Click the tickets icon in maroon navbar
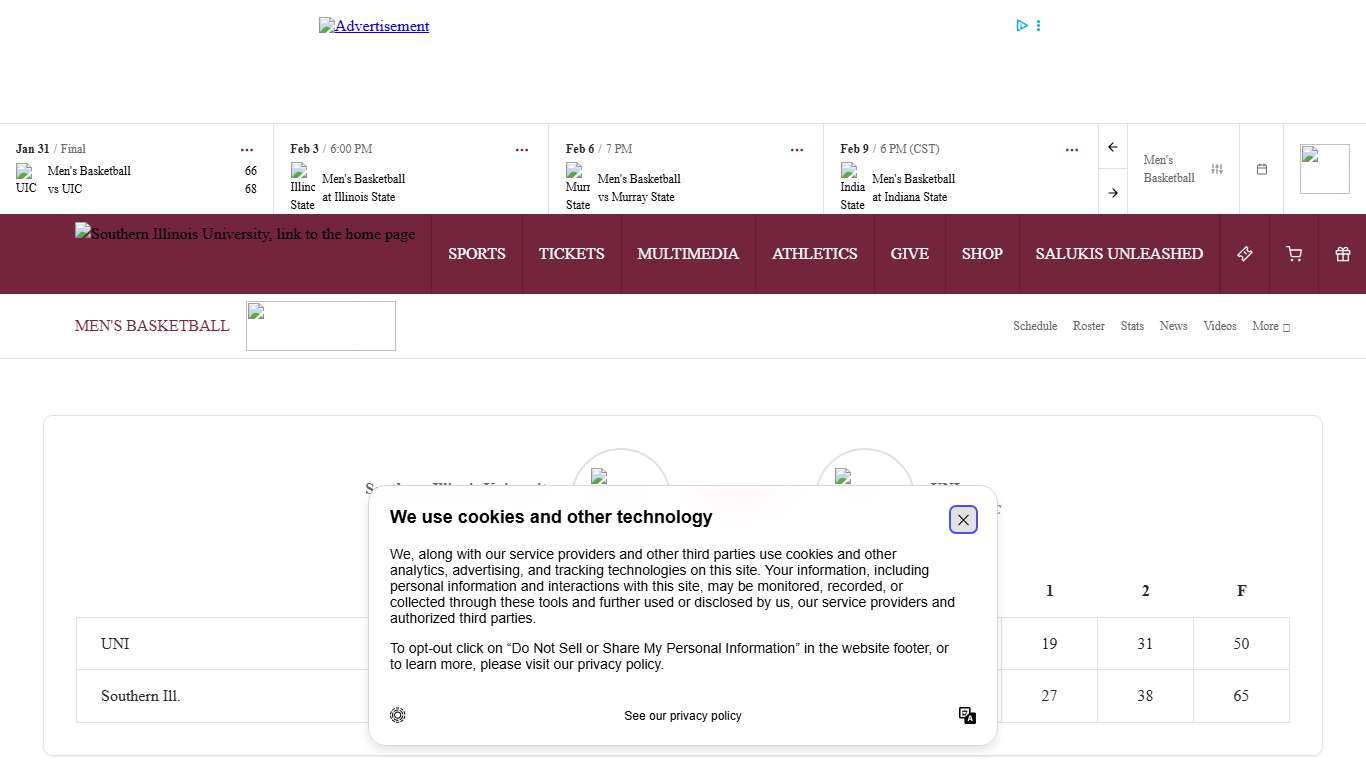This screenshot has height=768, width=1366. click(x=1244, y=254)
